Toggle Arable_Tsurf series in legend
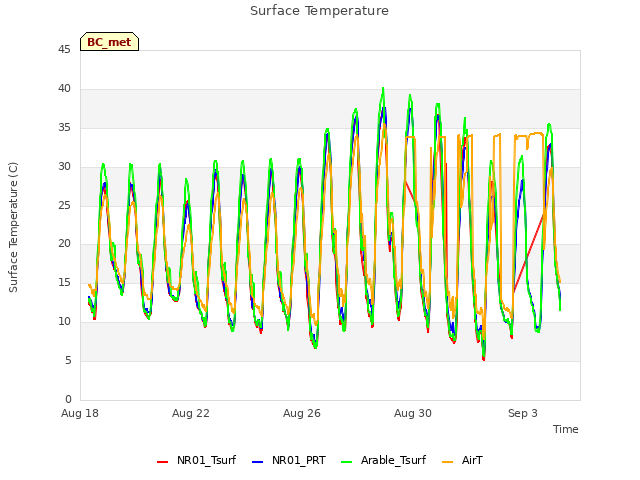 point(383,460)
